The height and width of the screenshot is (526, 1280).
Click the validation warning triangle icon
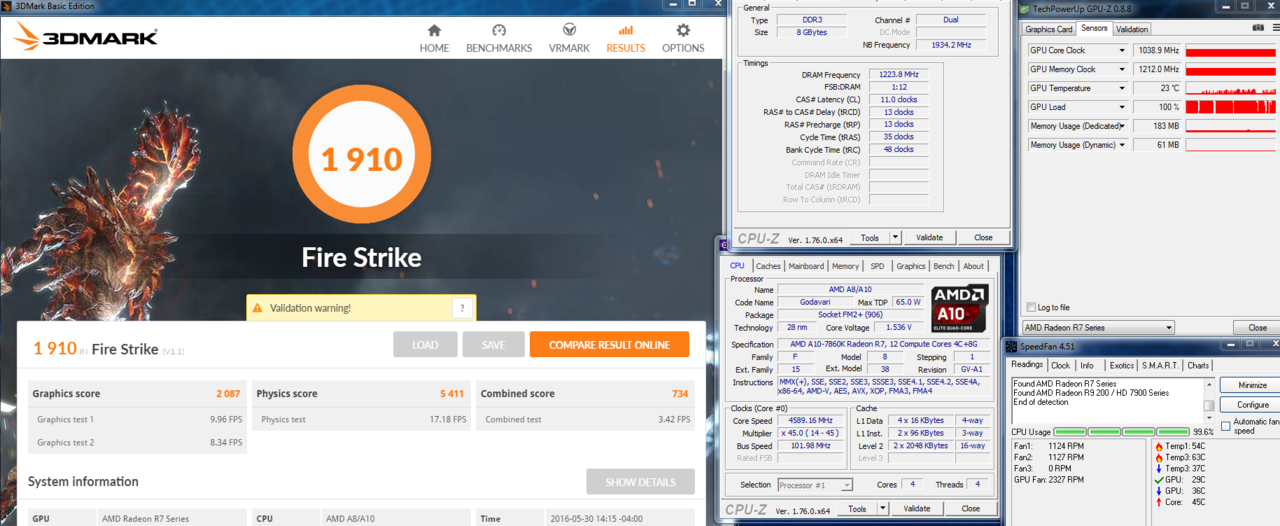click(257, 308)
